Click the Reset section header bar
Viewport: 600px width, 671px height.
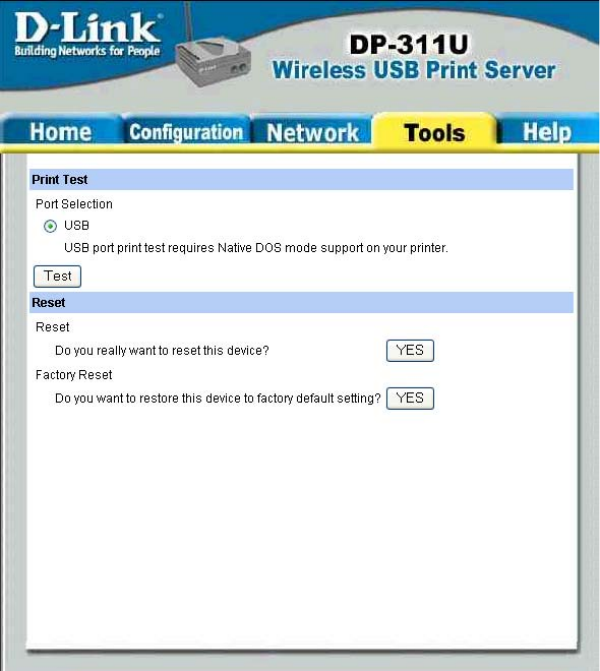[x=301, y=303]
